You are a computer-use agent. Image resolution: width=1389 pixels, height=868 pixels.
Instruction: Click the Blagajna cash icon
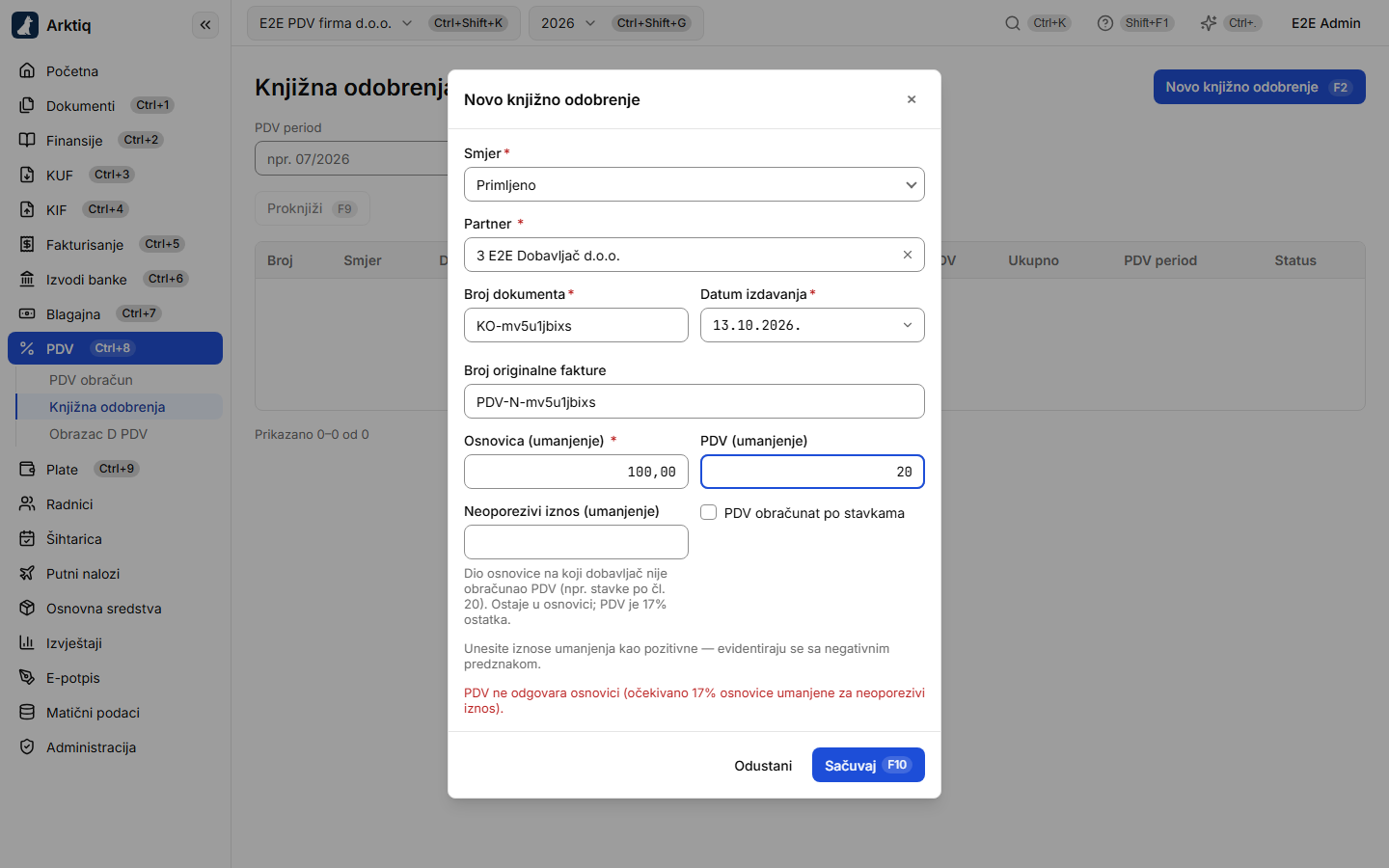[x=27, y=314]
